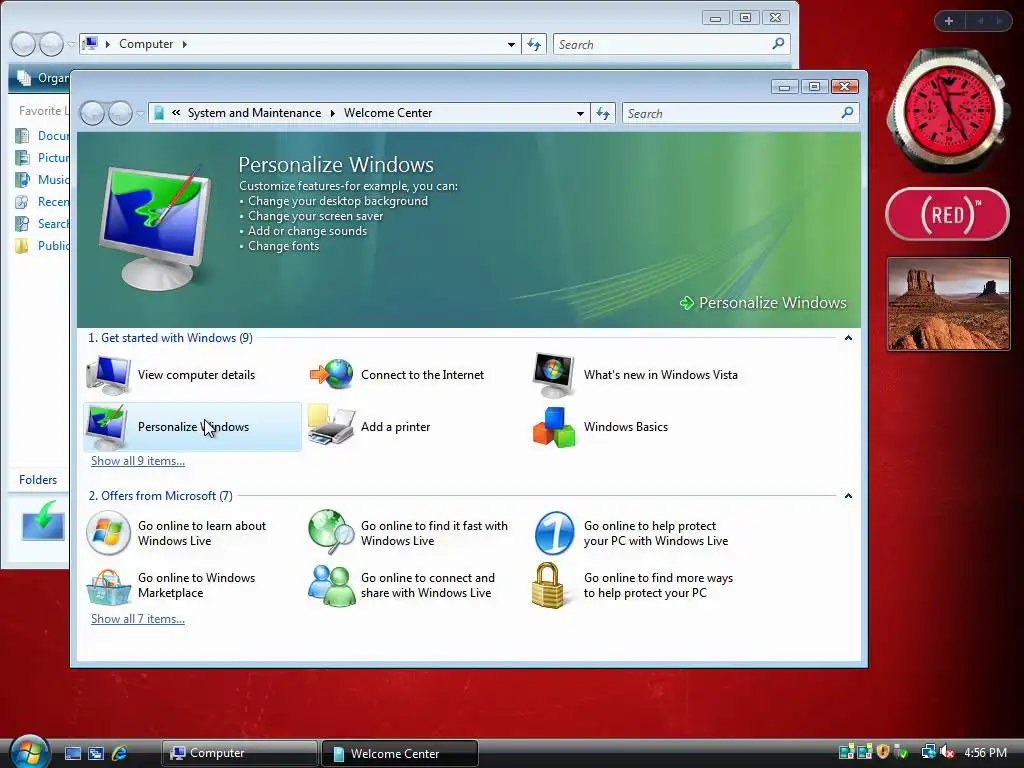Click the sidebar add gadgets plus button
The width and height of the screenshot is (1024, 768).
pos(949,21)
